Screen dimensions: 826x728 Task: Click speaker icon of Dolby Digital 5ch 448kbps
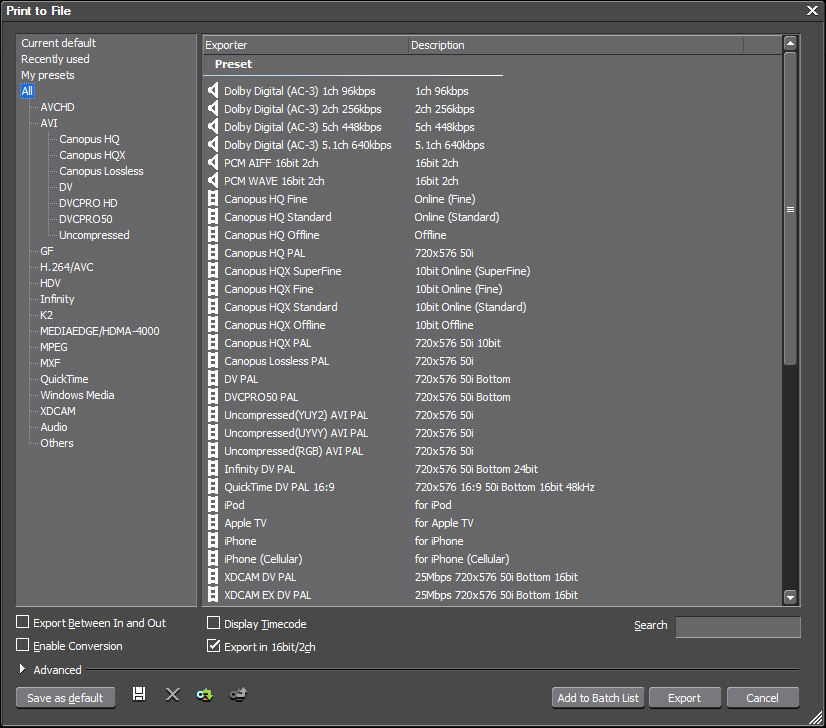tap(212, 126)
